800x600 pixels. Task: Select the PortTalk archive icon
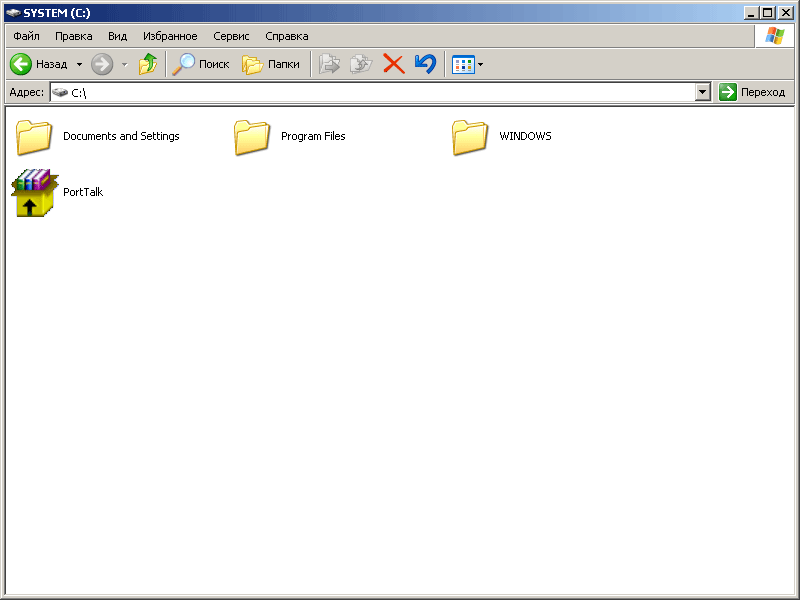pos(34,193)
